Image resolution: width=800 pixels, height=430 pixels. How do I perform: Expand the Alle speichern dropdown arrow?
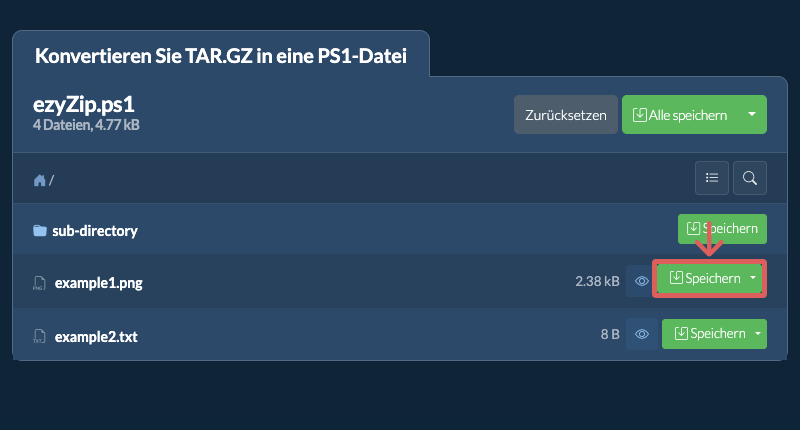click(752, 114)
